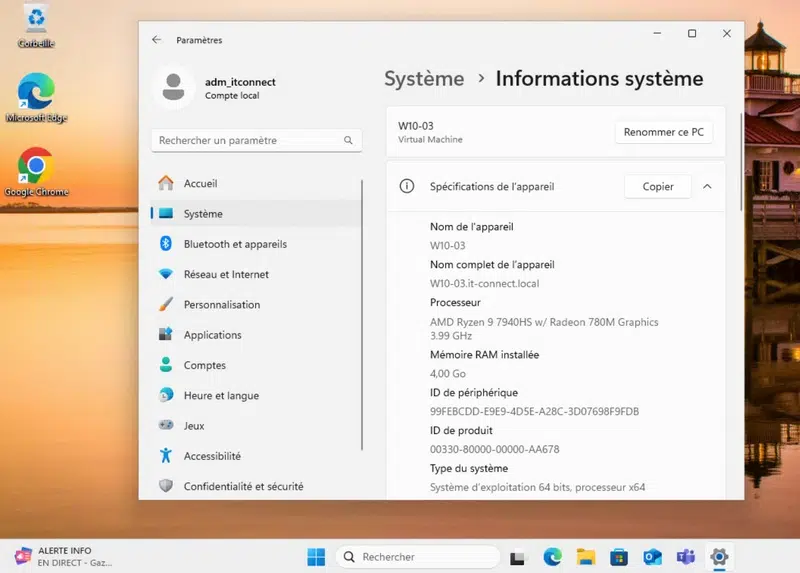The image size is (800, 573).
Task: Click the back arrow in Paramètres
Action: coord(156,40)
